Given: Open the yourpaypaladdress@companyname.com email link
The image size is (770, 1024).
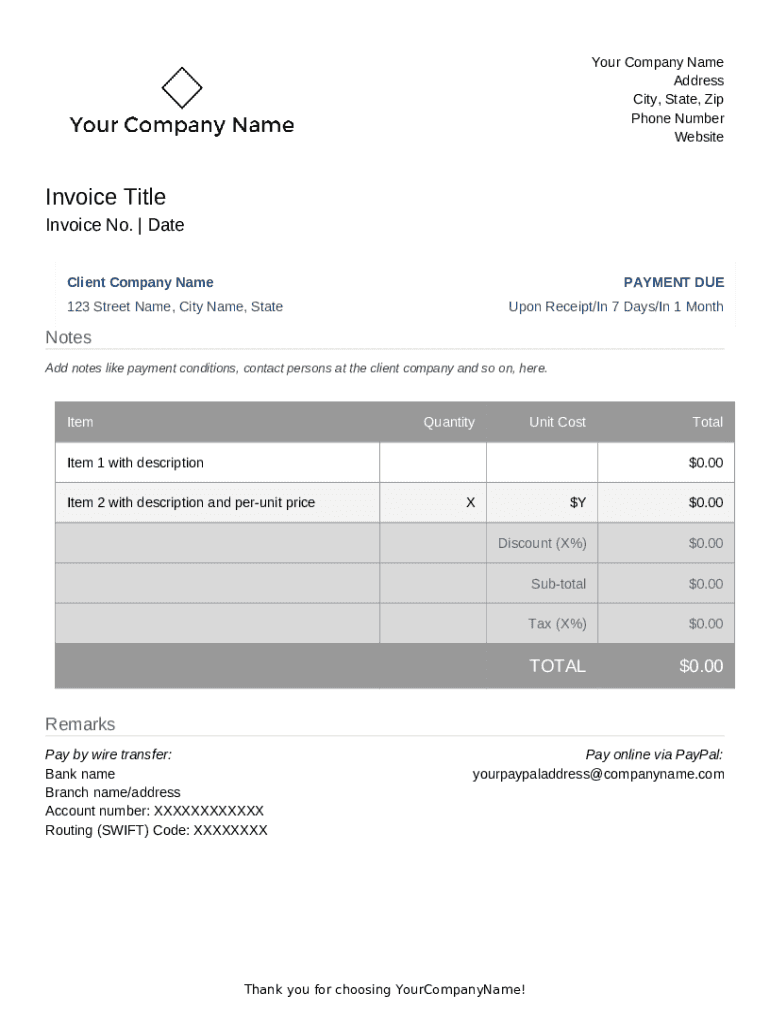Looking at the screenshot, I should pyautogui.click(x=598, y=774).
